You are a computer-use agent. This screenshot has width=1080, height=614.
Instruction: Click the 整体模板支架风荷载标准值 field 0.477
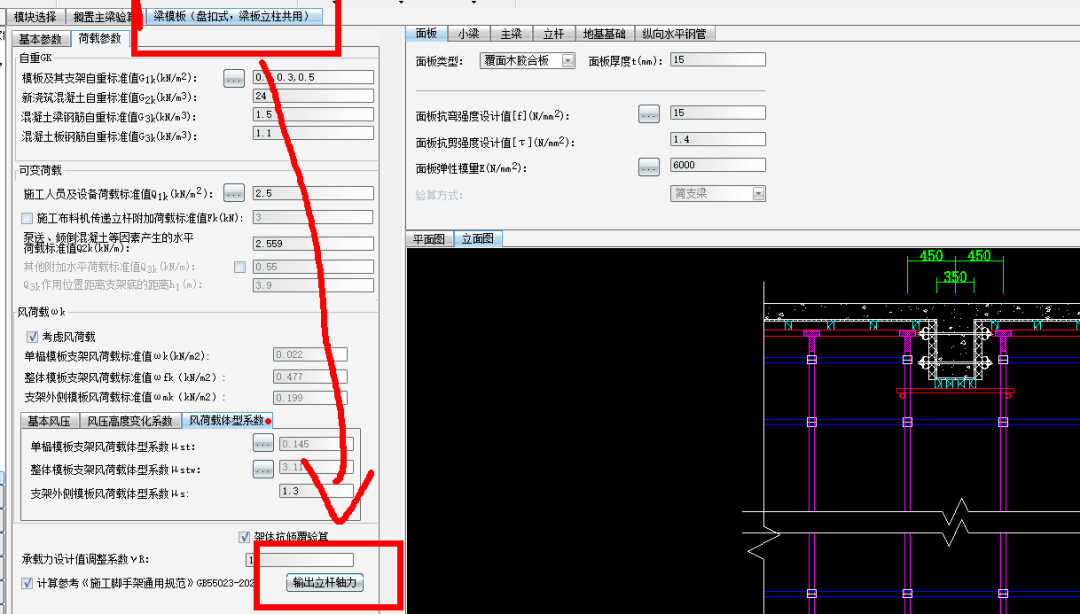[311, 376]
